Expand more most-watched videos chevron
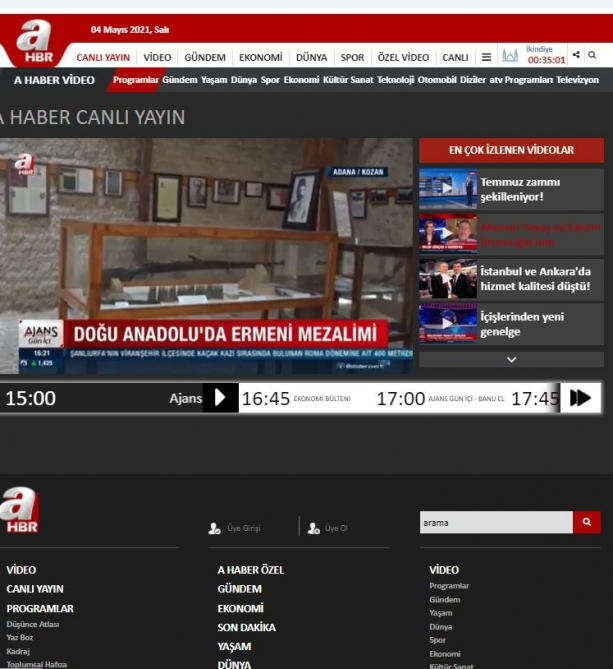 click(511, 360)
